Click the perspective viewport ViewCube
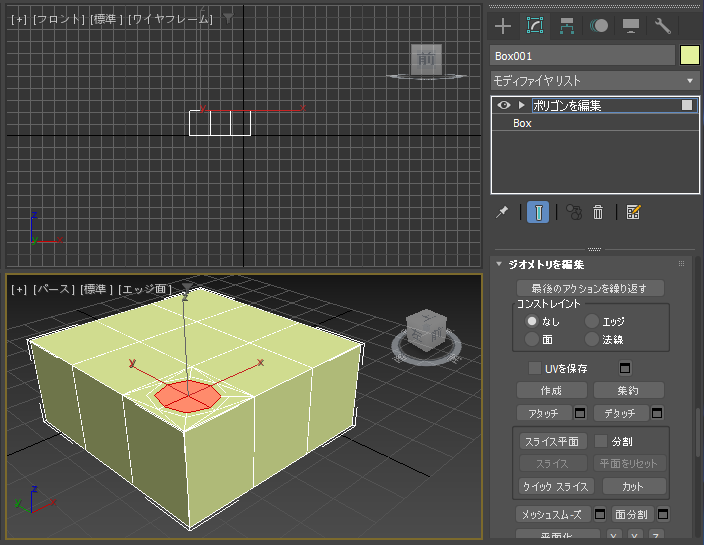Screen dimensions: 704x545 (426, 331)
